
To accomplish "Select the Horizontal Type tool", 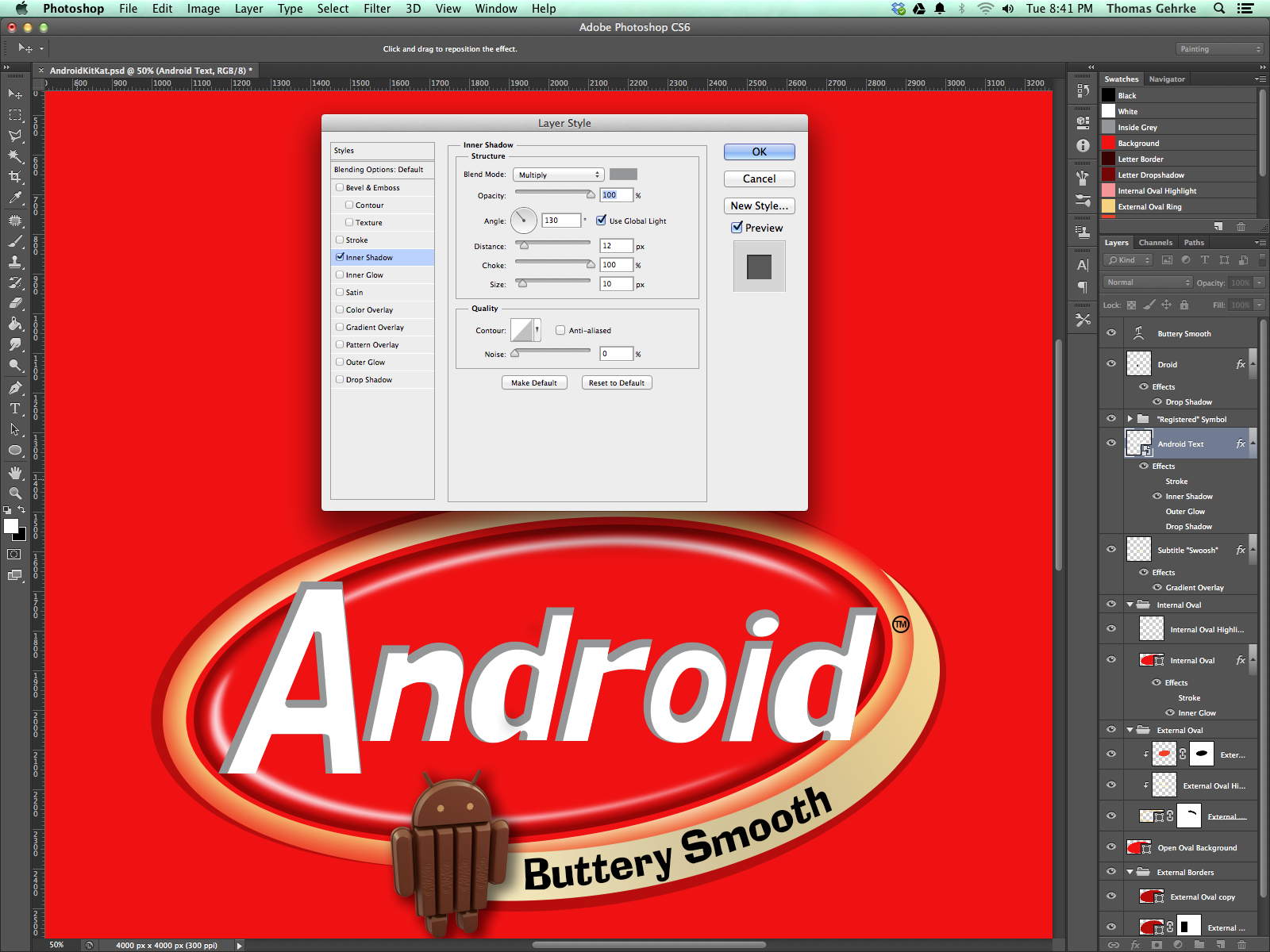I will click(x=15, y=409).
